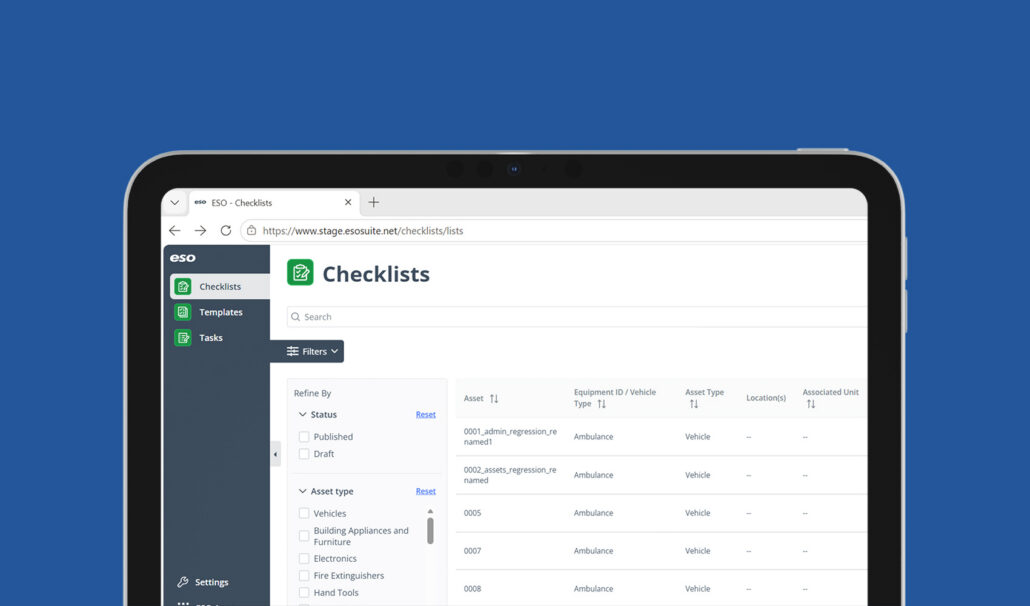1030x606 pixels.
Task: Open the Checklists sidebar icon
Action: (x=183, y=286)
